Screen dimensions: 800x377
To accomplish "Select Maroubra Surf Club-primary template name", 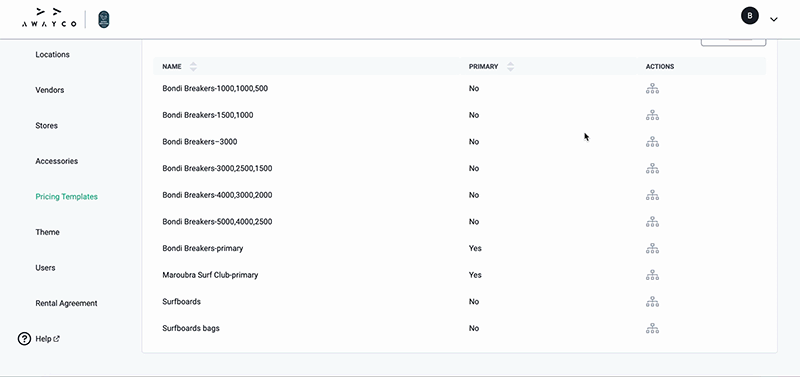I will click(210, 275).
